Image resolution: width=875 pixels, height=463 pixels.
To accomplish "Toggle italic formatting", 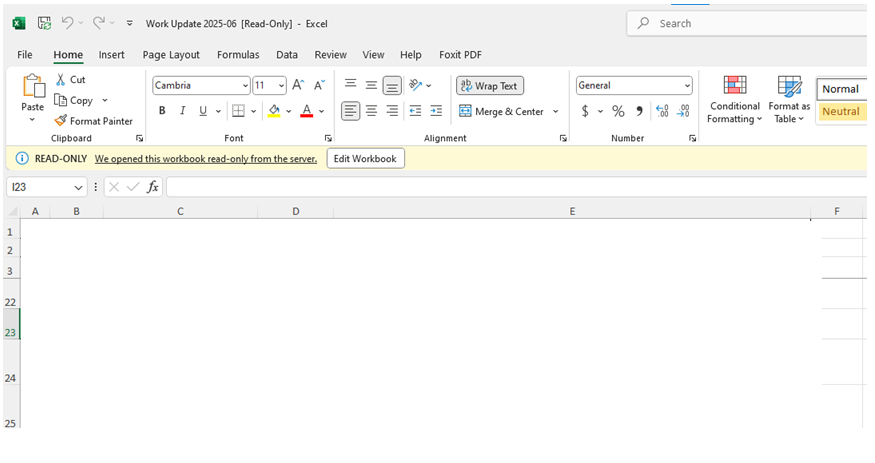I will 182,111.
